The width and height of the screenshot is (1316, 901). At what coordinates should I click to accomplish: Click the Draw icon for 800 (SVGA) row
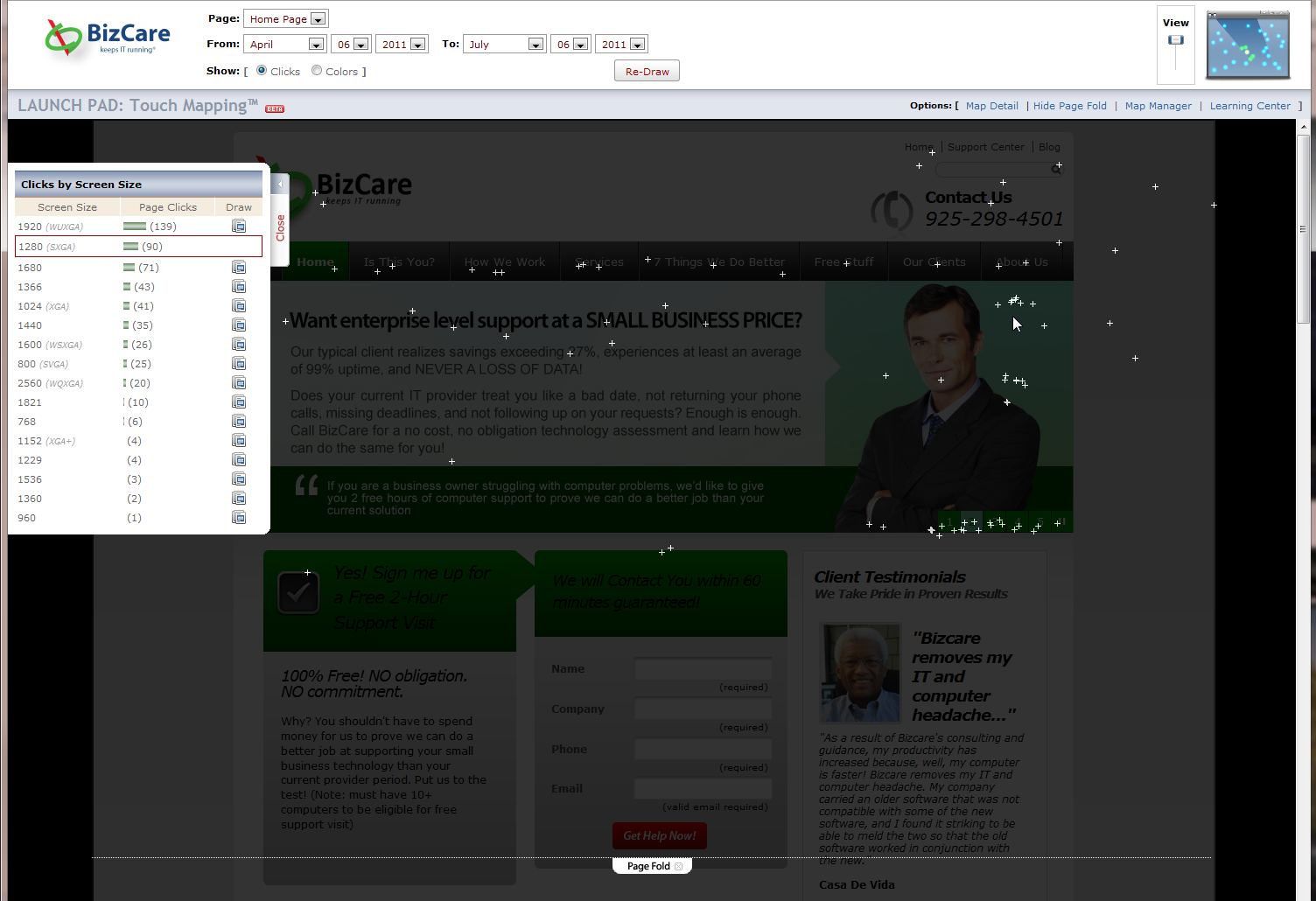point(239,363)
